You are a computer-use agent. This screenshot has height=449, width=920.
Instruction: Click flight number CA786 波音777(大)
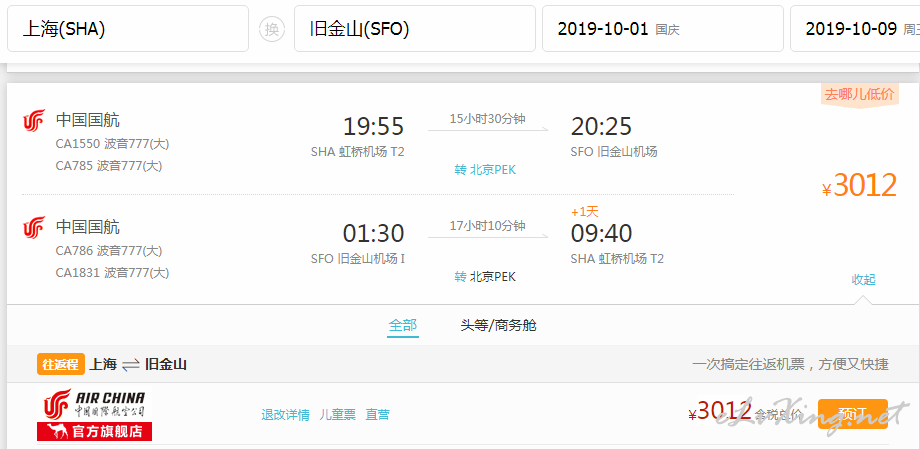click(x=109, y=251)
